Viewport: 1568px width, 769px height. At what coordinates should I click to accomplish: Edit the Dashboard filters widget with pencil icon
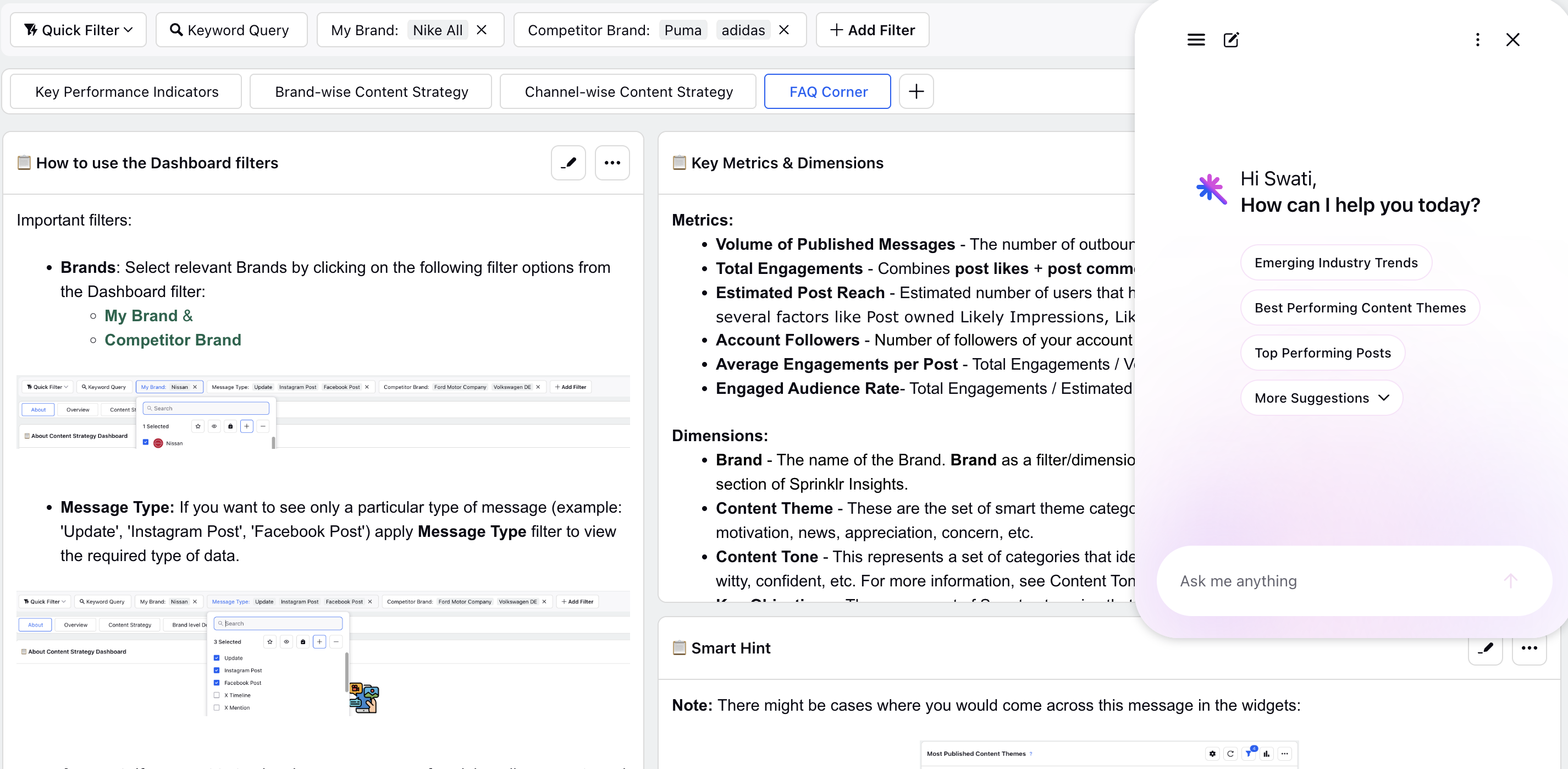click(x=568, y=163)
